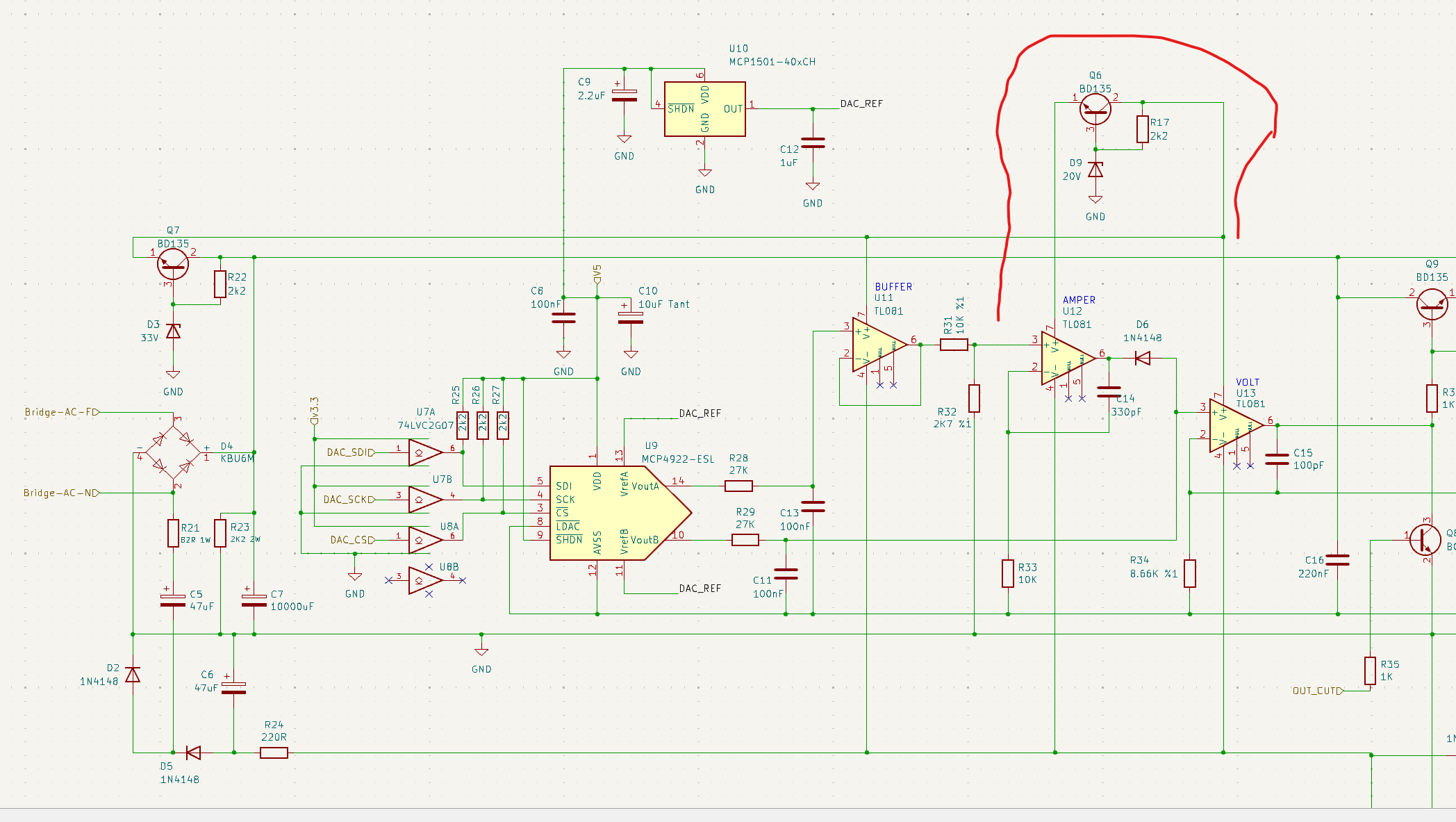The height and width of the screenshot is (822, 1456).
Task: Click the R22 2k2 resistor symbol
Action: (x=220, y=284)
